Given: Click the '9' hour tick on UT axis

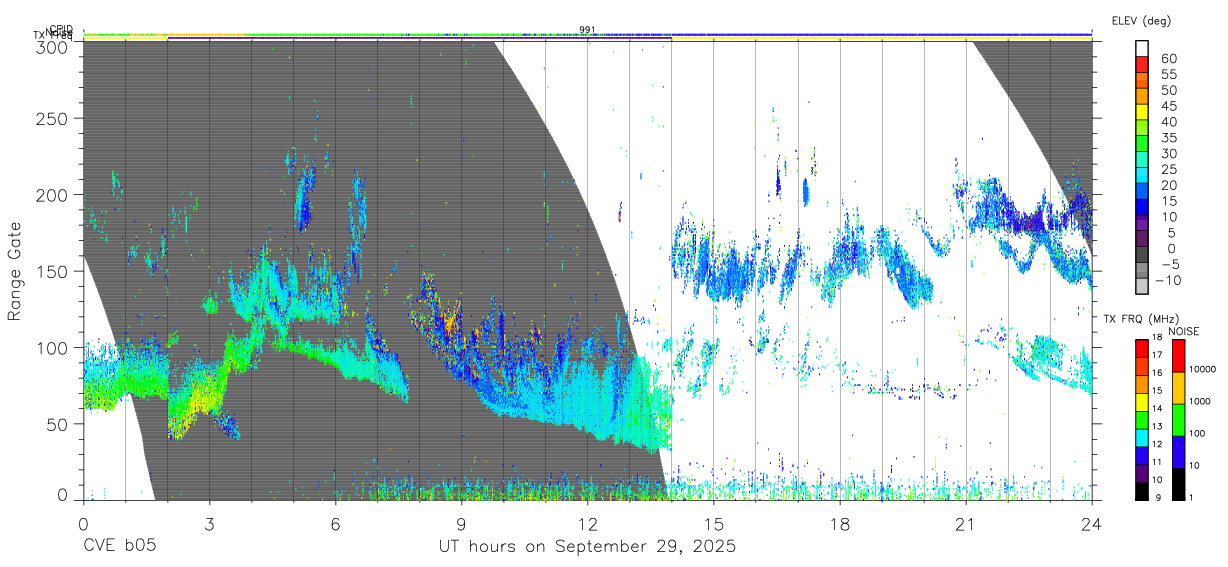Looking at the screenshot, I should [x=461, y=523].
